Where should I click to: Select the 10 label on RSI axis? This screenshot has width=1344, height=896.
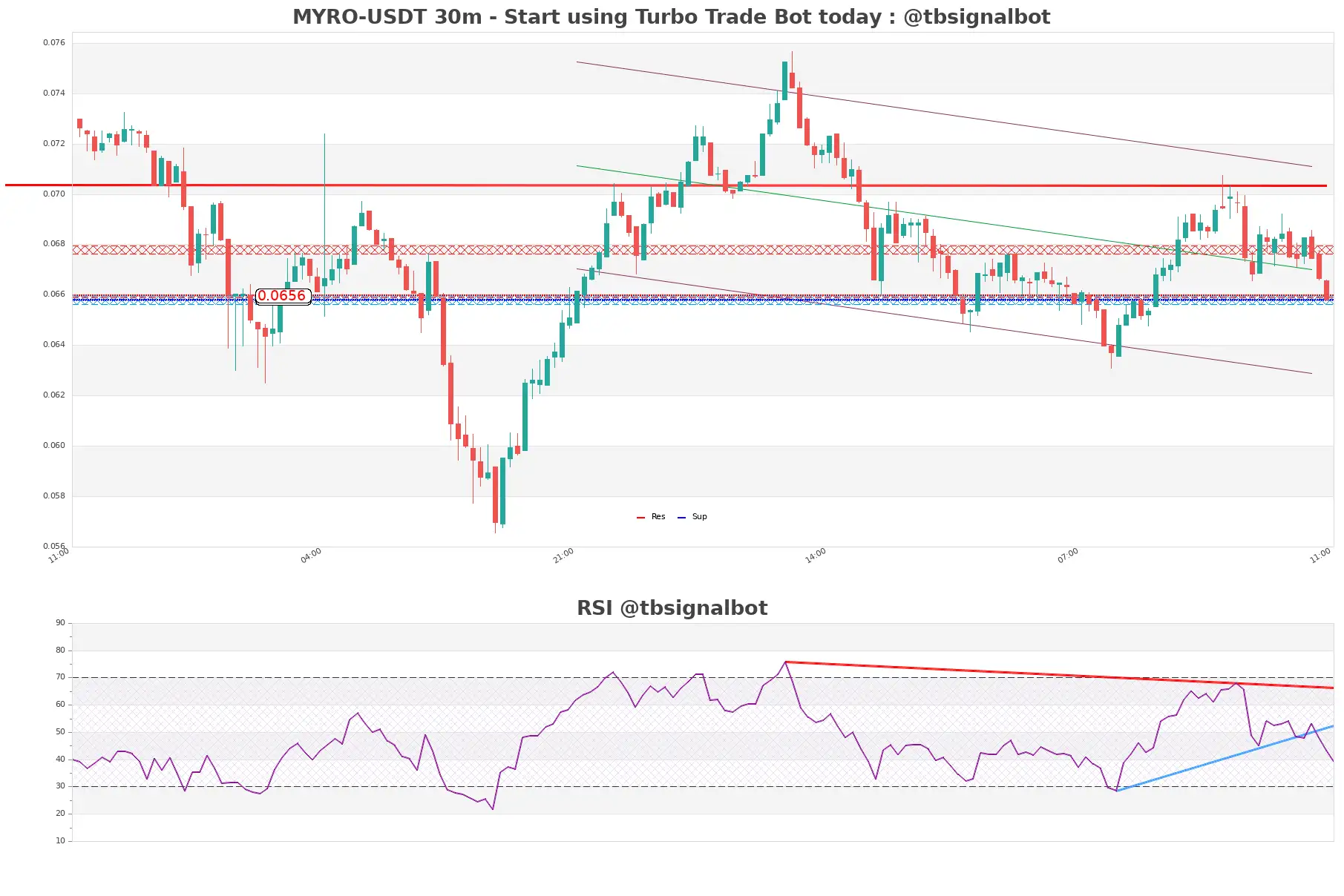(60, 841)
